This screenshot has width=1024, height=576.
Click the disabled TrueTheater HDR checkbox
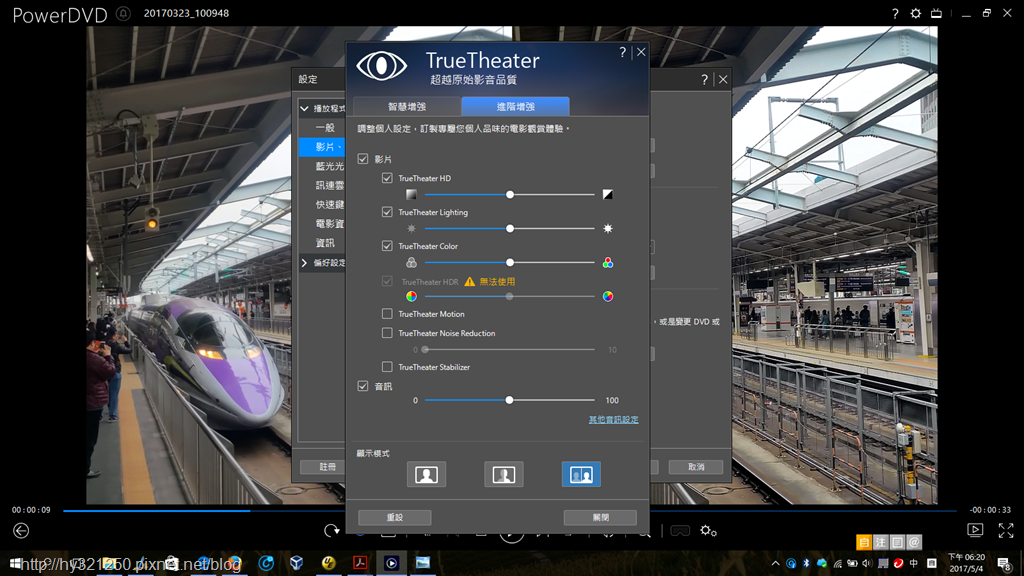pos(387,281)
